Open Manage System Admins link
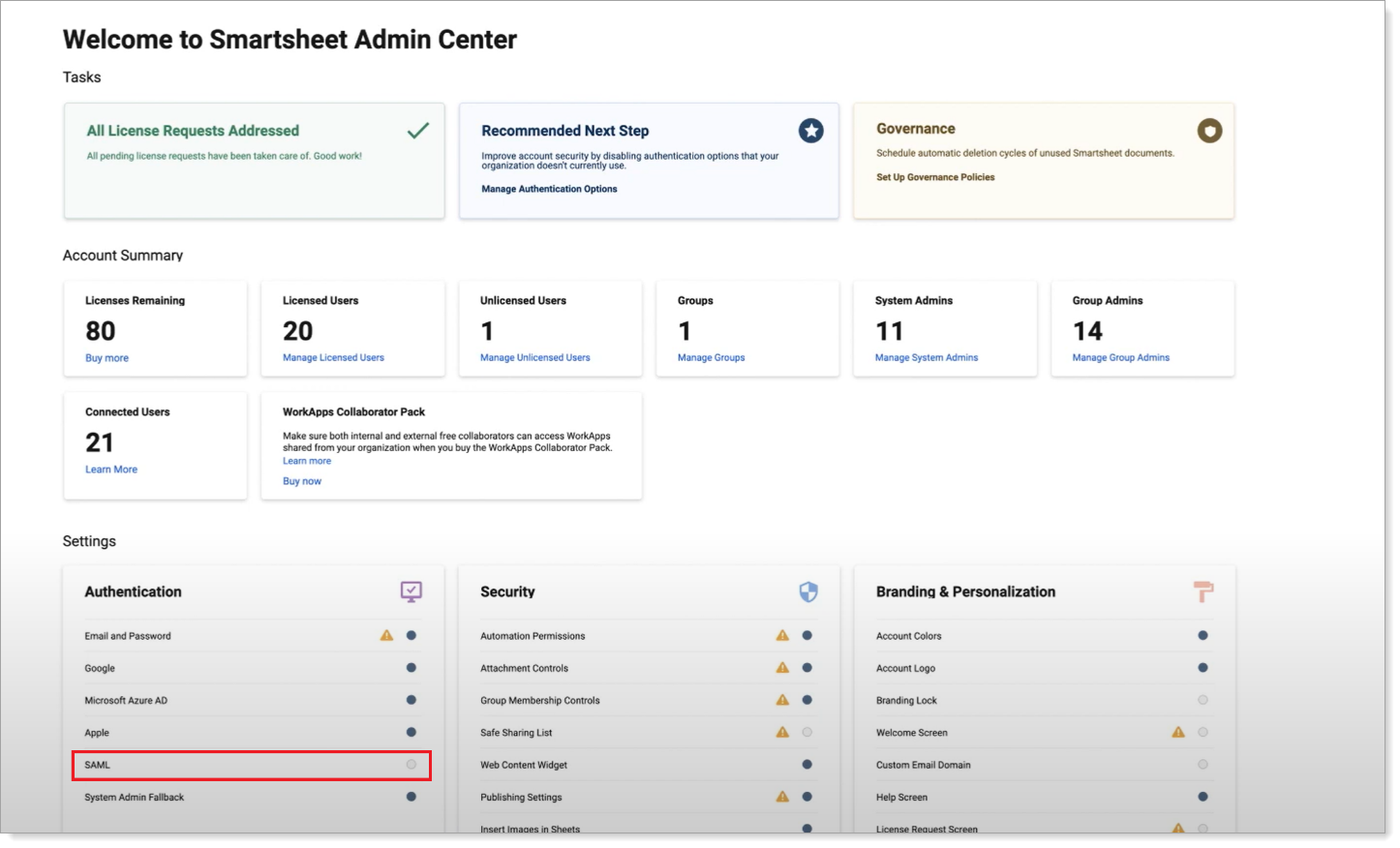 pyautogui.click(x=927, y=358)
